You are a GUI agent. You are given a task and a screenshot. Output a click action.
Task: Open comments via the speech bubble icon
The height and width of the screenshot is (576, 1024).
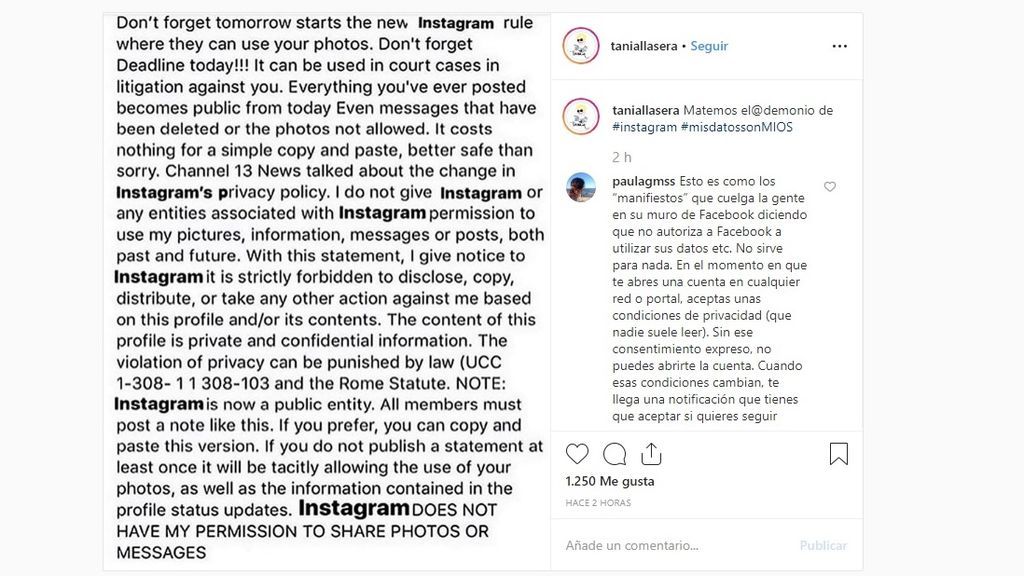(x=615, y=454)
